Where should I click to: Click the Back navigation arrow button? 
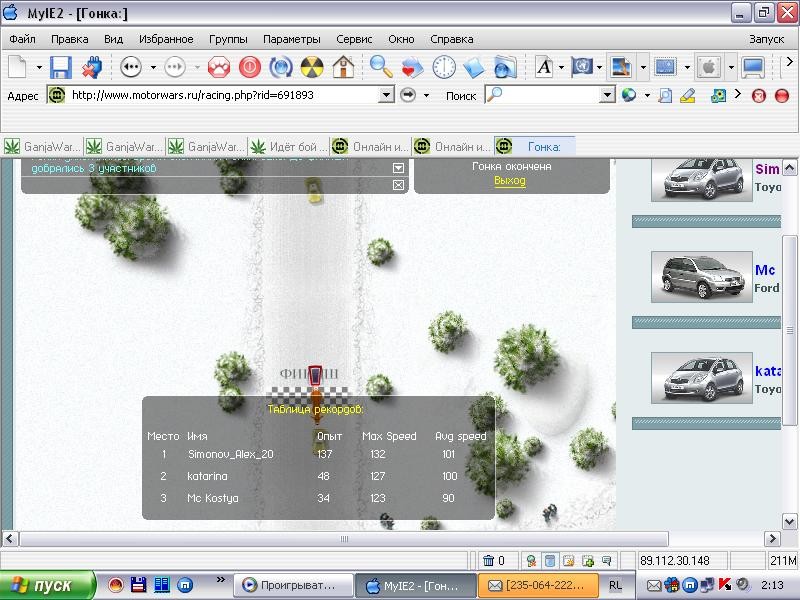[x=131, y=67]
